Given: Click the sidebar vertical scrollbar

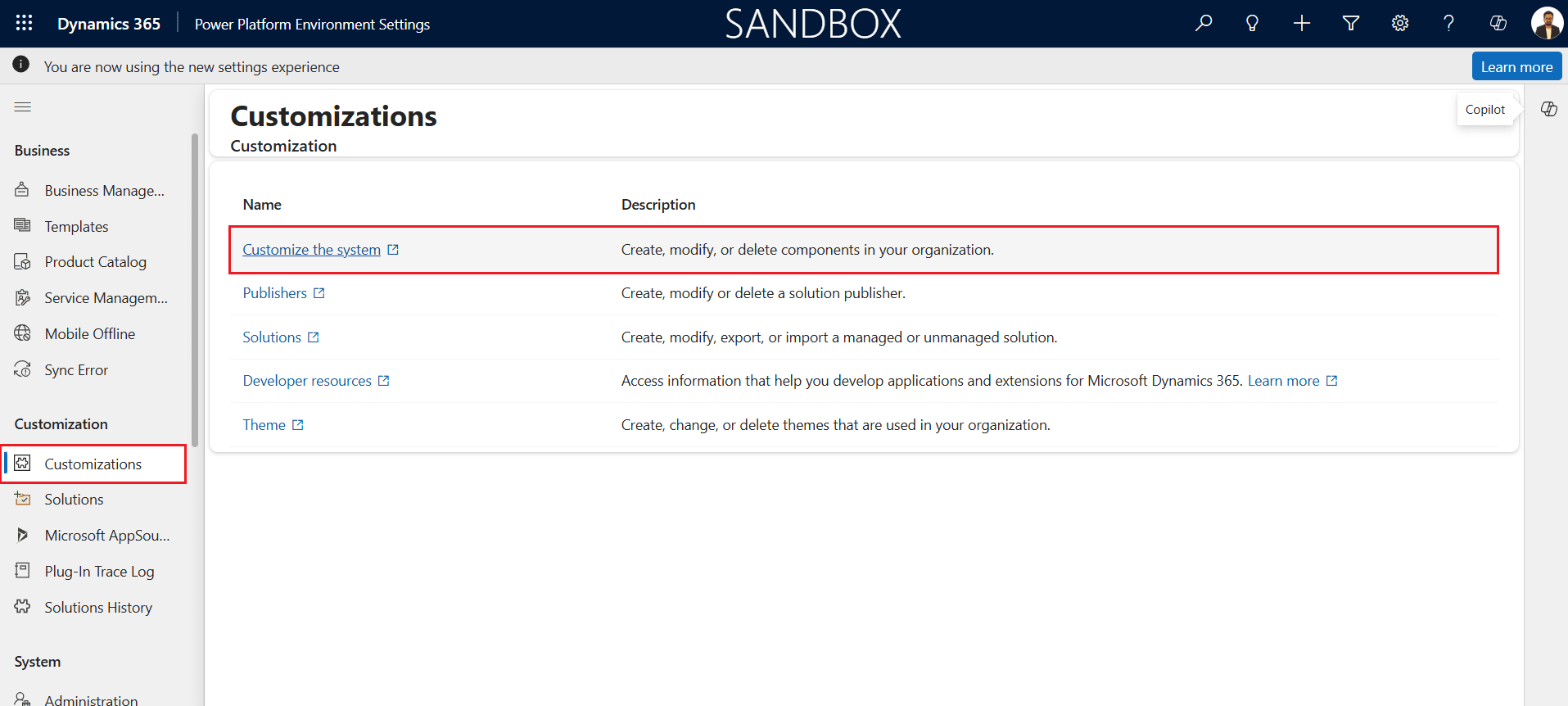Looking at the screenshot, I should point(195,287).
